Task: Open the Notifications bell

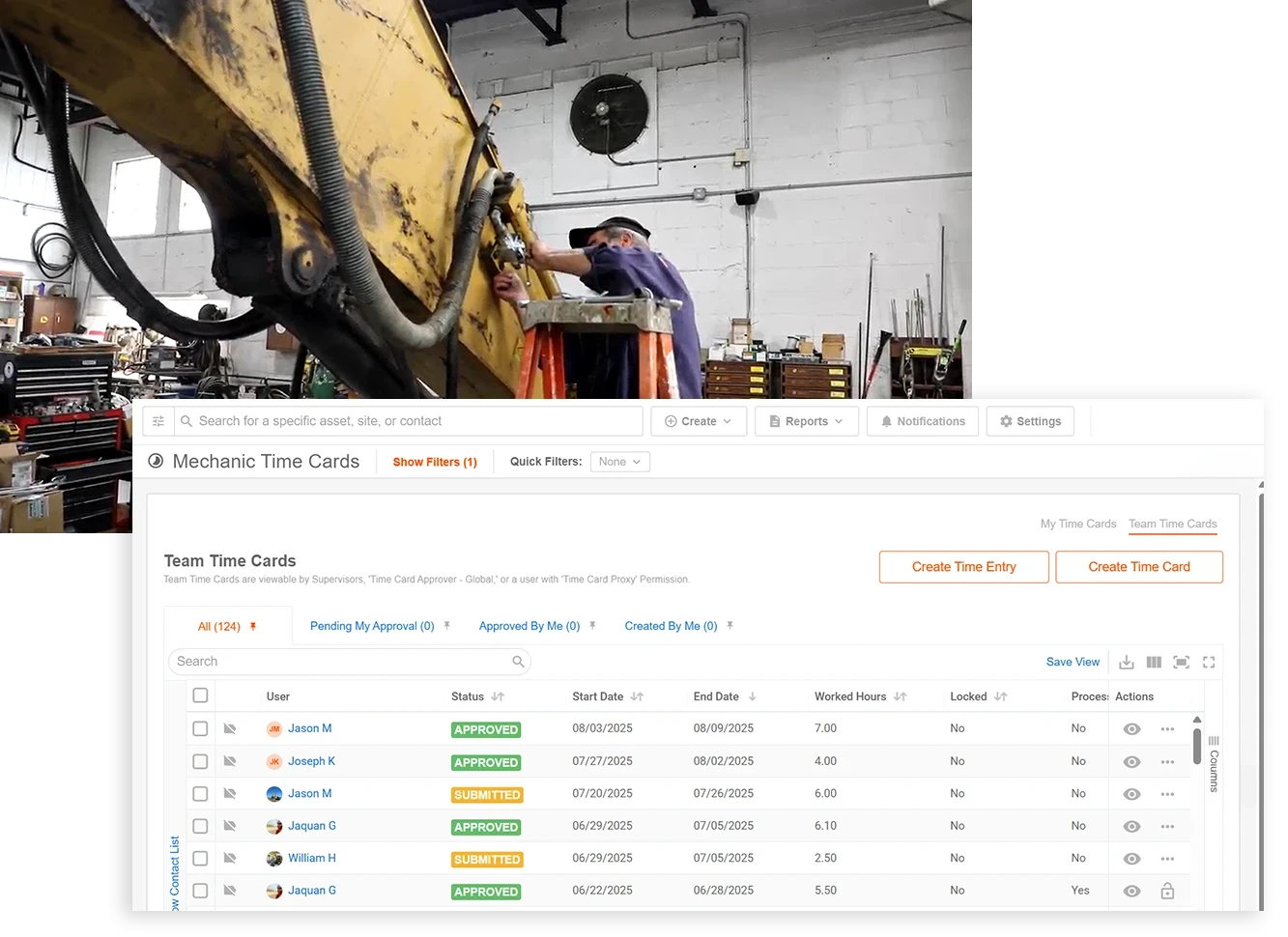Action: tap(922, 421)
